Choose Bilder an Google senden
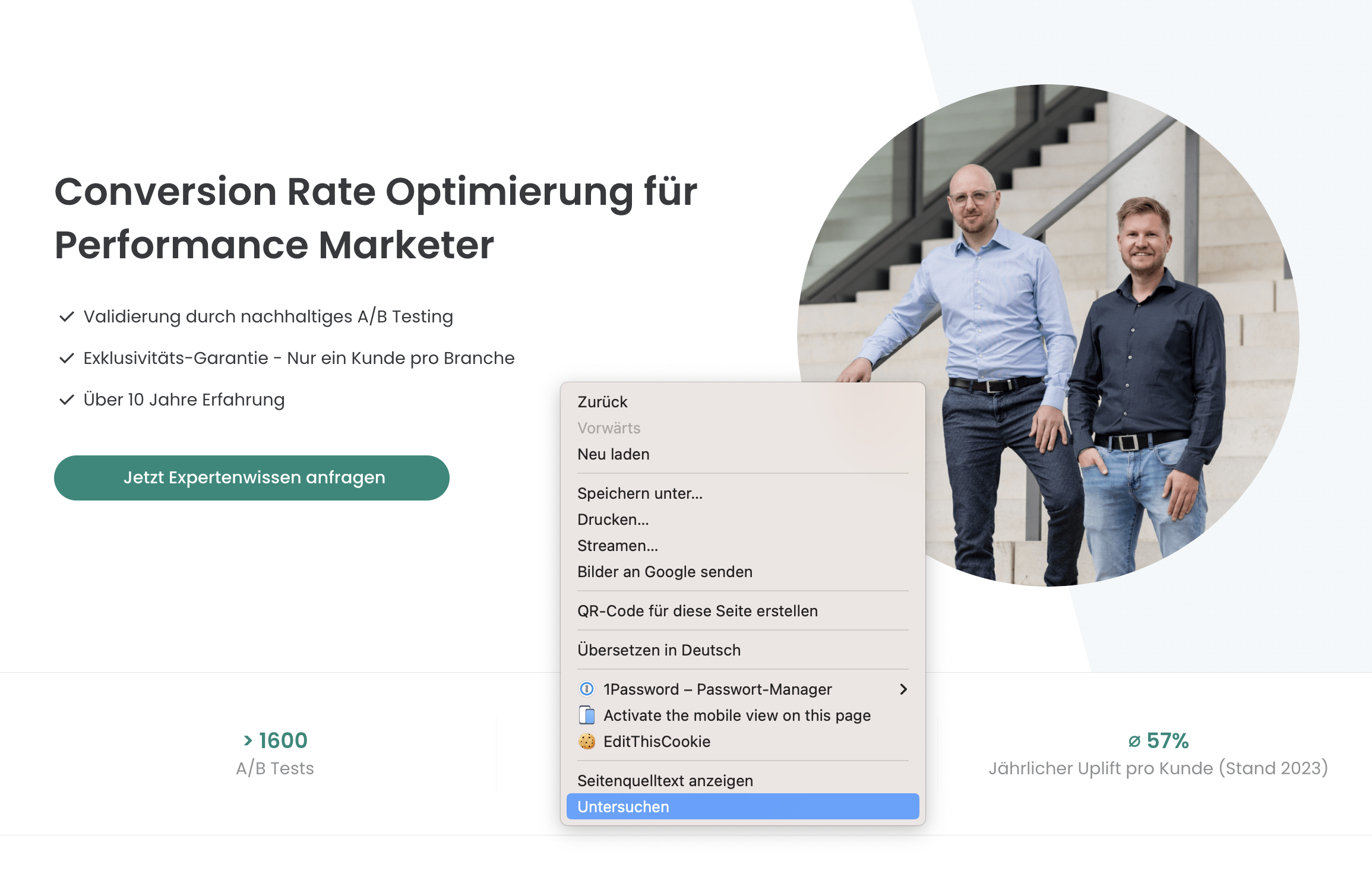The image size is (1372, 893). [x=742, y=572]
